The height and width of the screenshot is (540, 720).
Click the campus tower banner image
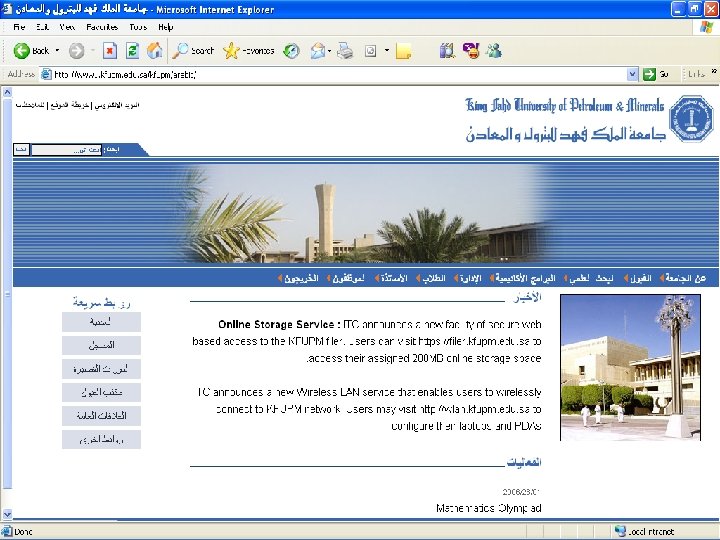coord(366,214)
